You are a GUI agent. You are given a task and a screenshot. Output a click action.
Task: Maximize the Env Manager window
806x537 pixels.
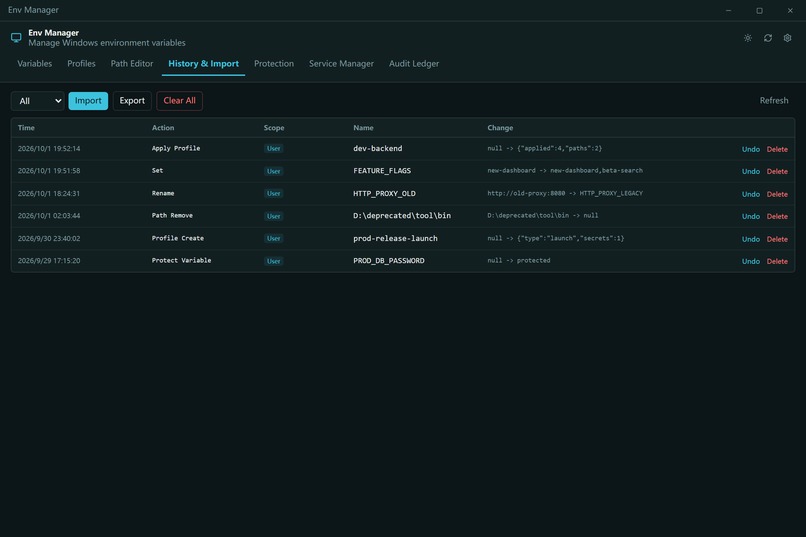[759, 10]
